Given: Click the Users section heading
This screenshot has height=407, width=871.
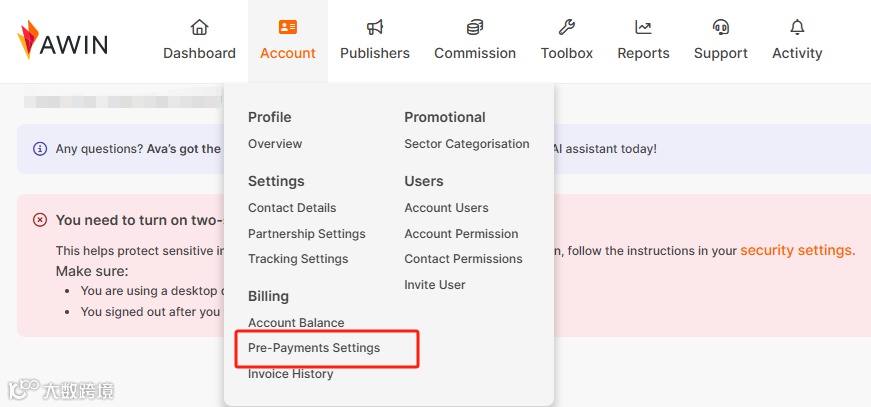Looking at the screenshot, I should 424,182.
